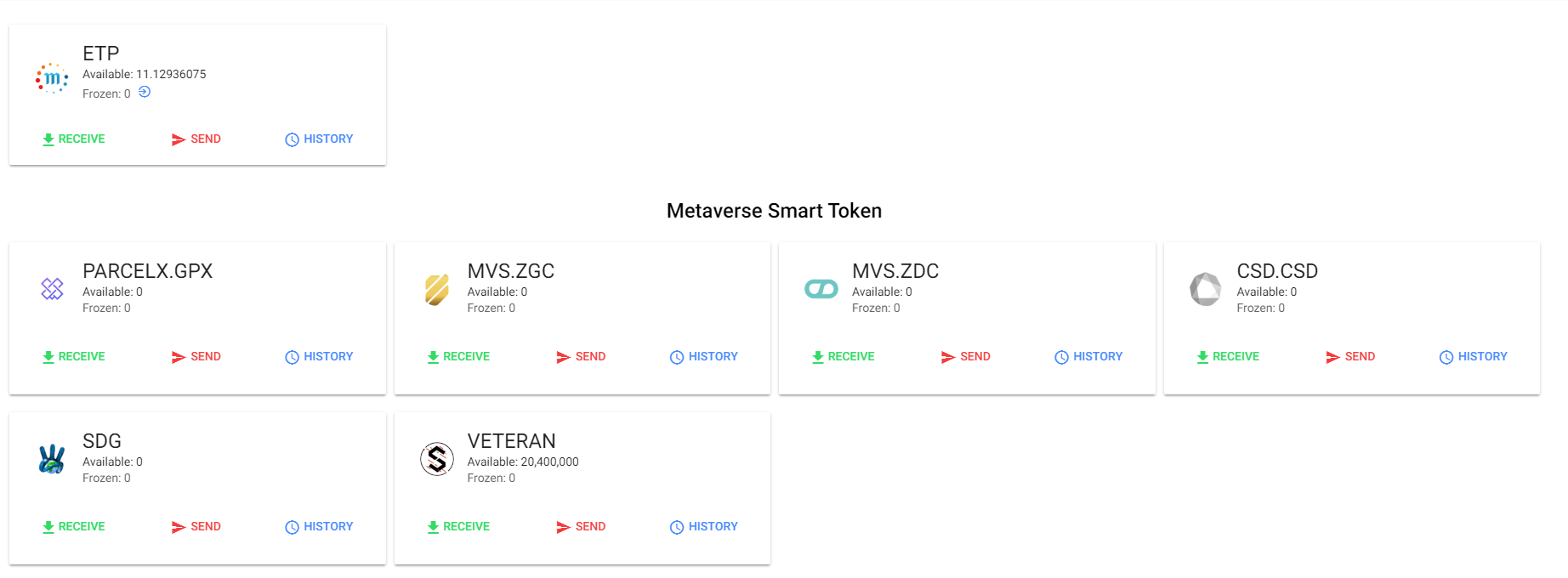Click the ETP Metaverse logo icon
This screenshot has width=1568, height=578.
click(x=52, y=78)
